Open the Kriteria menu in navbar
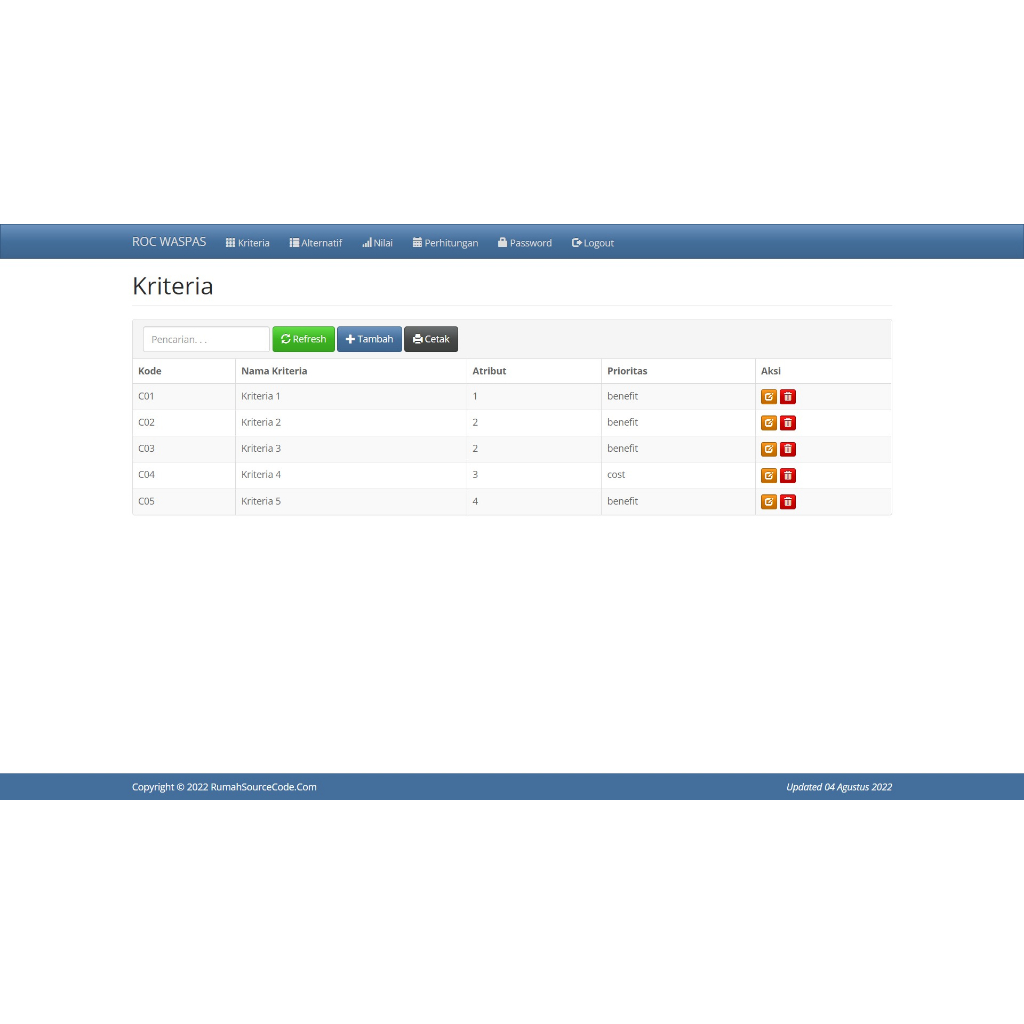The width and height of the screenshot is (1024, 1024). click(x=248, y=243)
